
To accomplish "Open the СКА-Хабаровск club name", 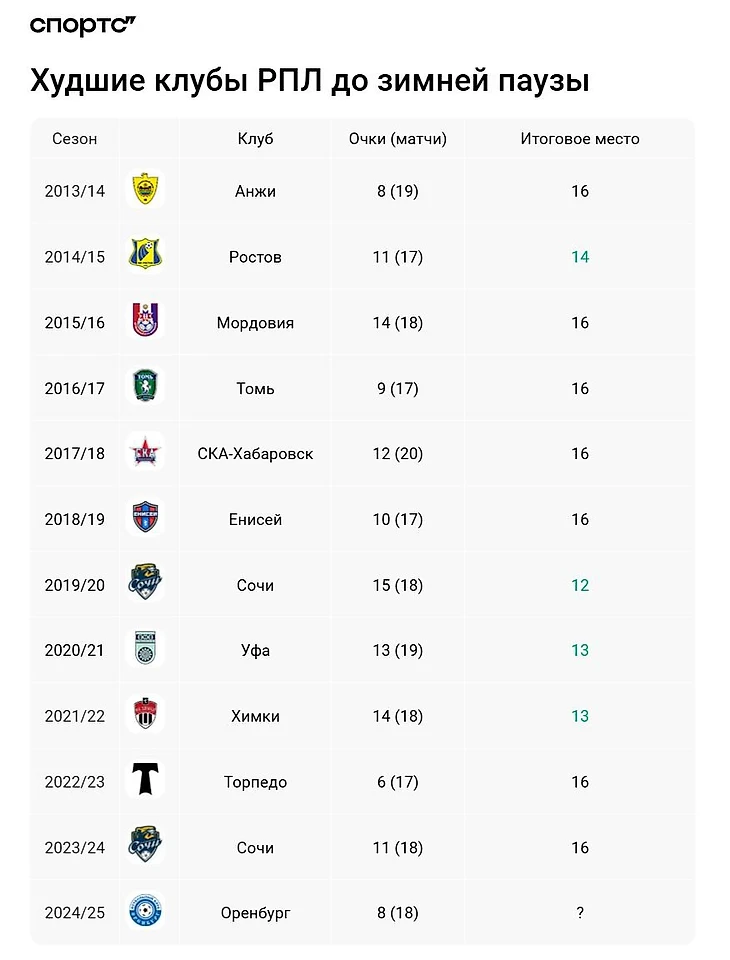I will (255, 454).
